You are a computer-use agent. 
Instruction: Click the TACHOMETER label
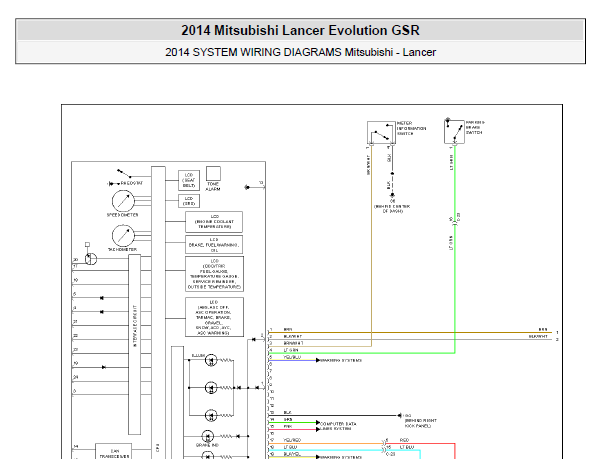(x=122, y=249)
